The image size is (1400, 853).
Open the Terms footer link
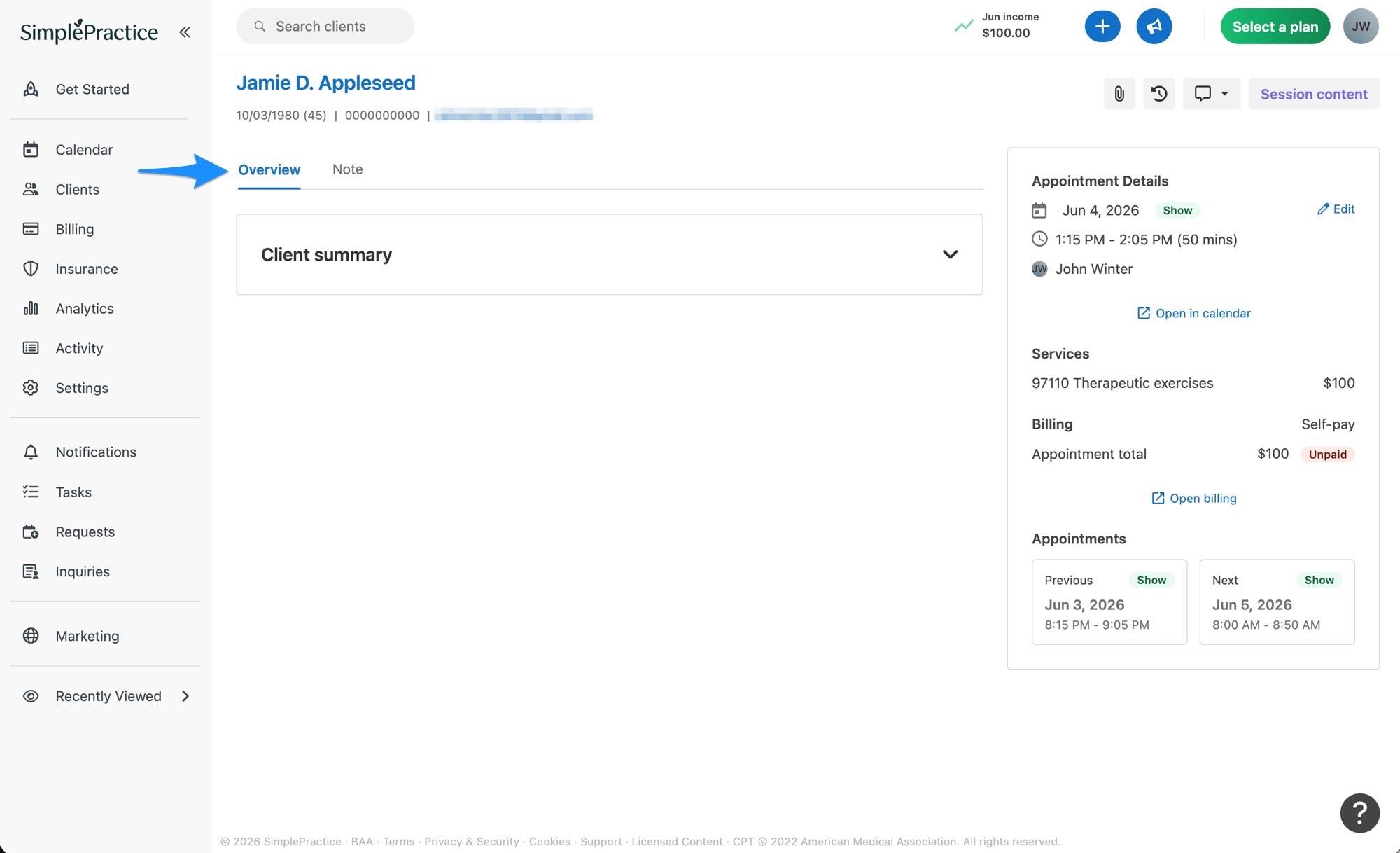point(398,841)
